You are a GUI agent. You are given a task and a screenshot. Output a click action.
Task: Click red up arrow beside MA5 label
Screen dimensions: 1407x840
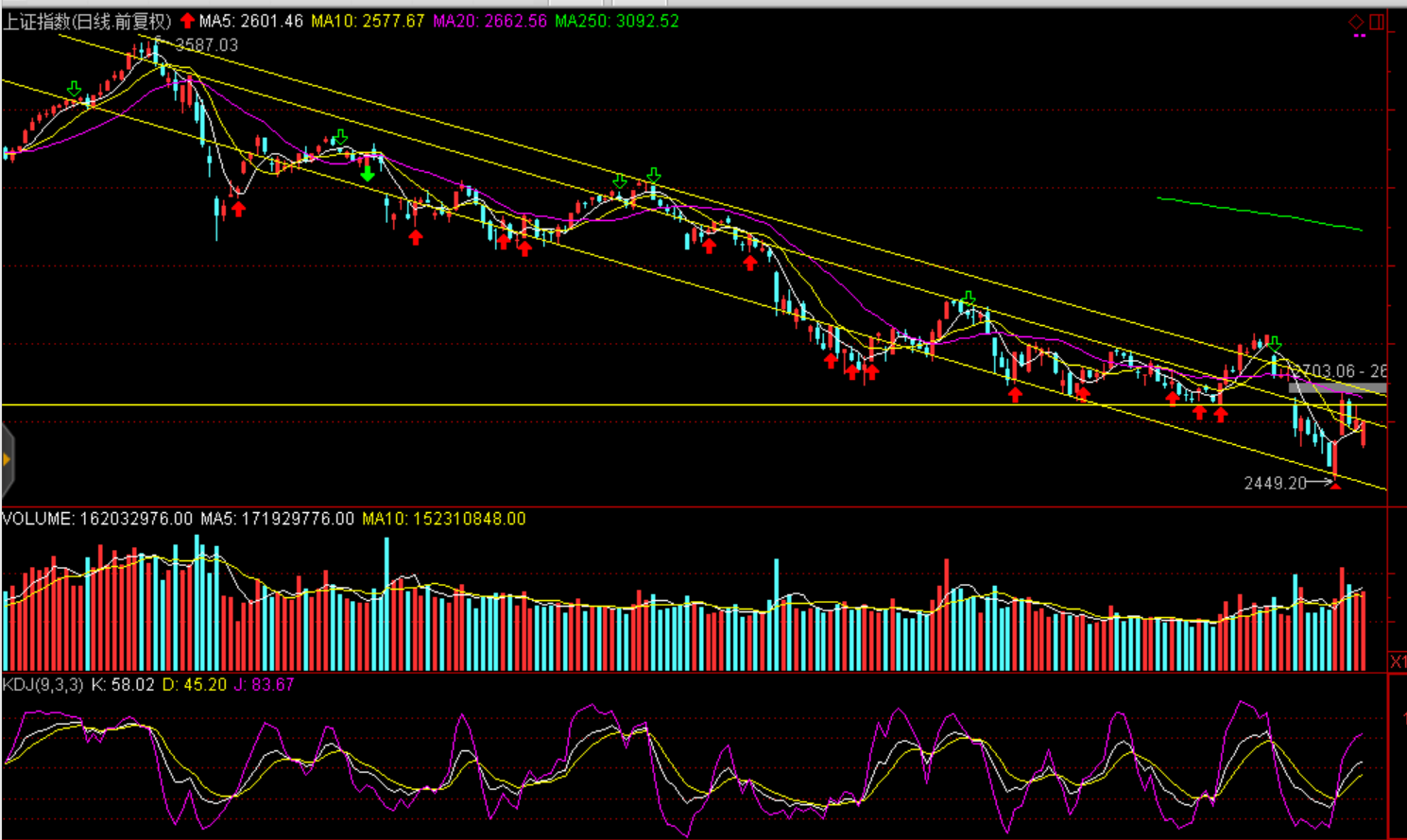pyautogui.click(x=187, y=21)
